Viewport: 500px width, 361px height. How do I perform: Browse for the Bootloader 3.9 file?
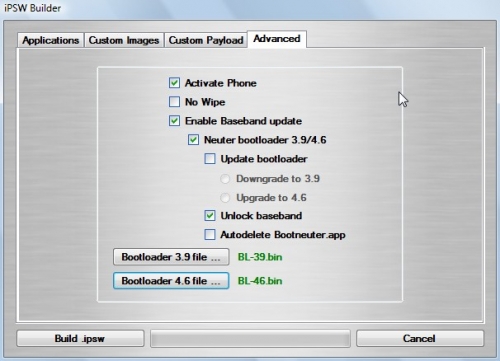[x=171, y=257]
